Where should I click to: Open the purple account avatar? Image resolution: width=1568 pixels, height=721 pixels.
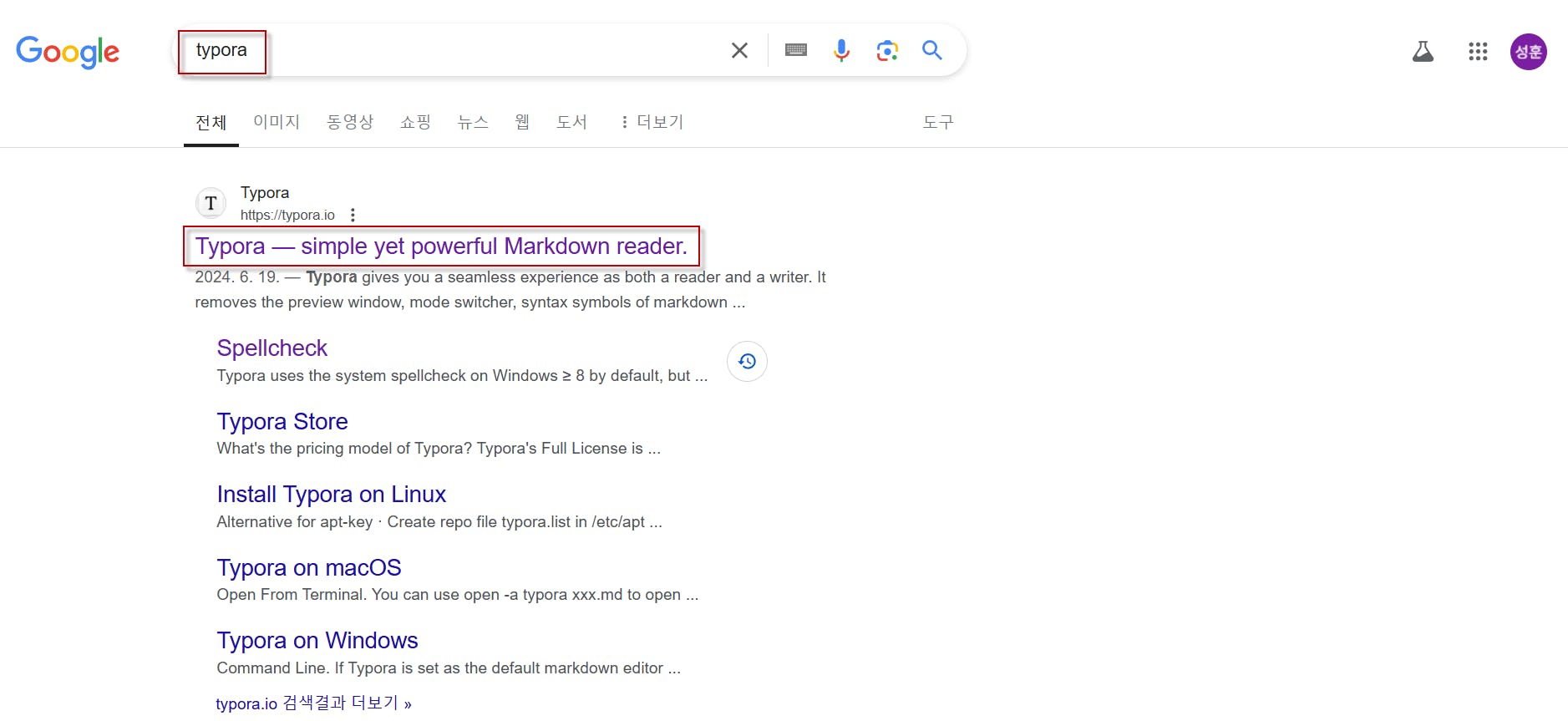pos(1528,52)
